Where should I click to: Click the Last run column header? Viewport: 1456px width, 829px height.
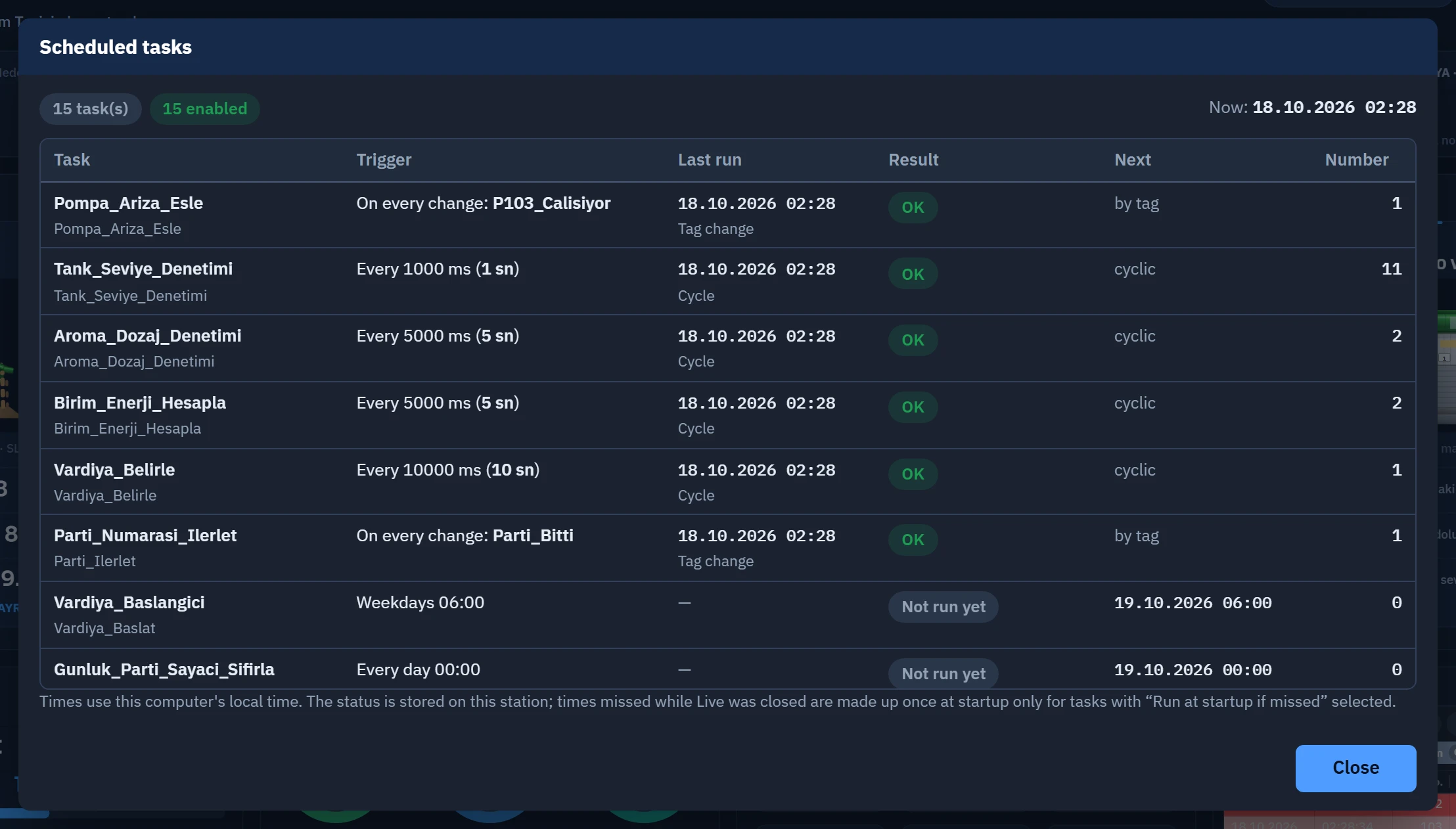click(x=710, y=160)
